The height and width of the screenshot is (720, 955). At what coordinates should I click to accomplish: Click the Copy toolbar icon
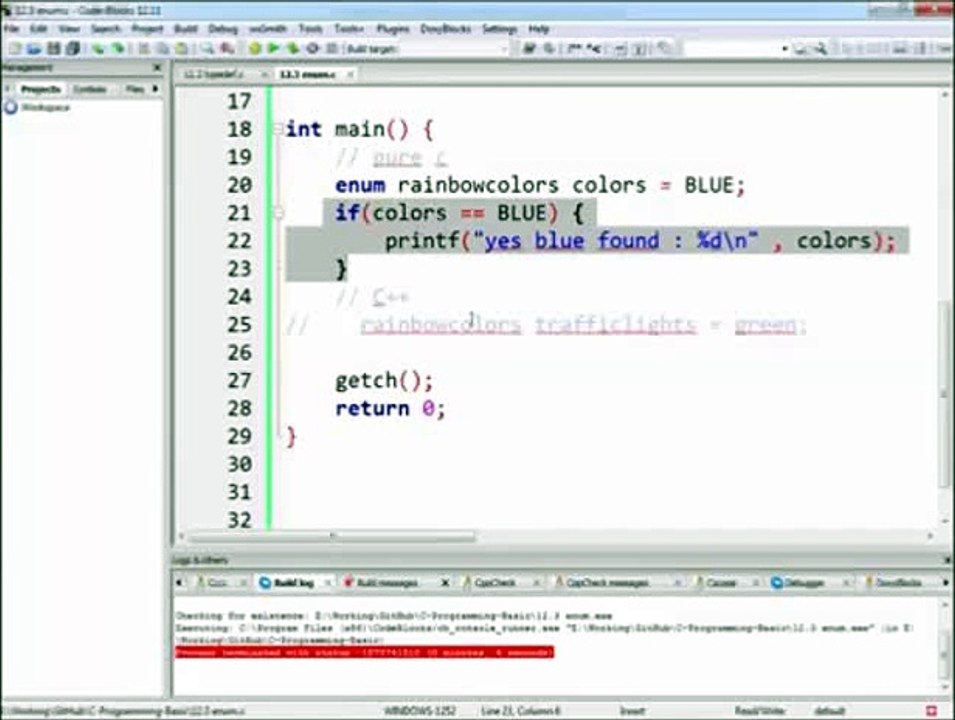(163, 48)
